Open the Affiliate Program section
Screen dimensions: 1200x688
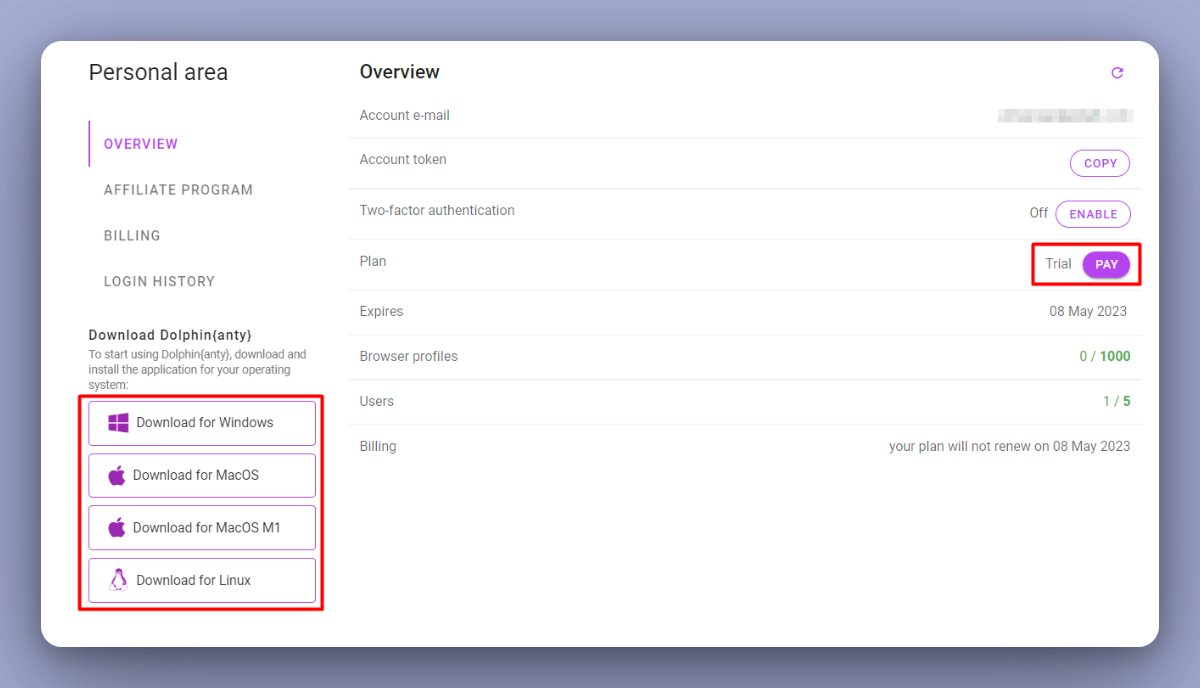coord(178,190)
